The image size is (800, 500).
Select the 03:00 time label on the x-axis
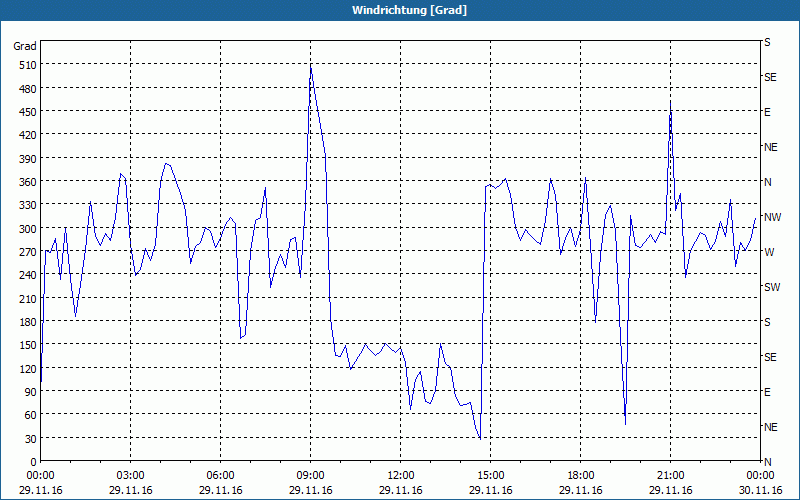click(131, 476)
